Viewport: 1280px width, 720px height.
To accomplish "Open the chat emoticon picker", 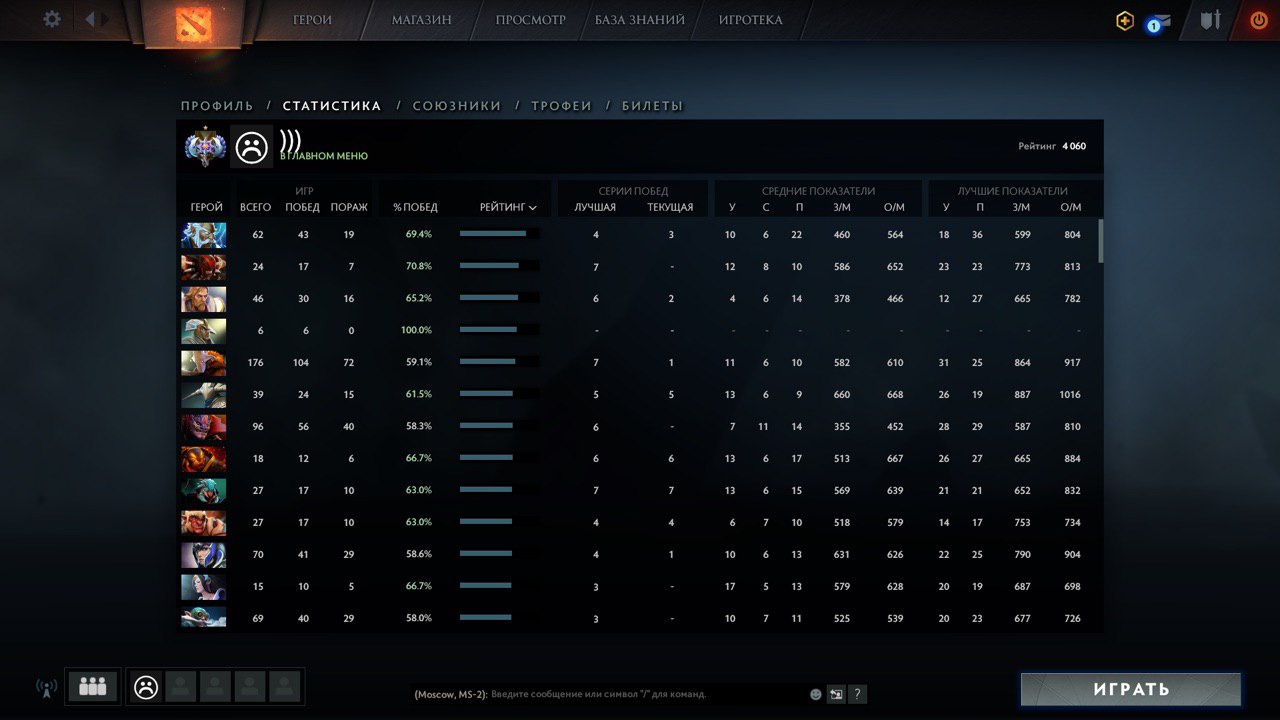I will 816,694.
